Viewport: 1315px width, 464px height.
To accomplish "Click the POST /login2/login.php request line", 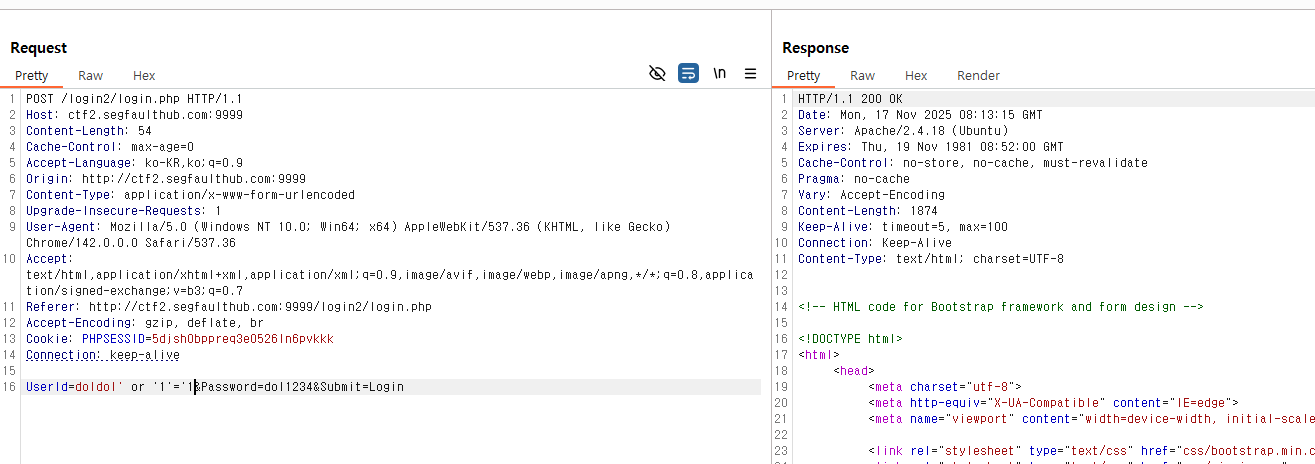I will point(134,99).
